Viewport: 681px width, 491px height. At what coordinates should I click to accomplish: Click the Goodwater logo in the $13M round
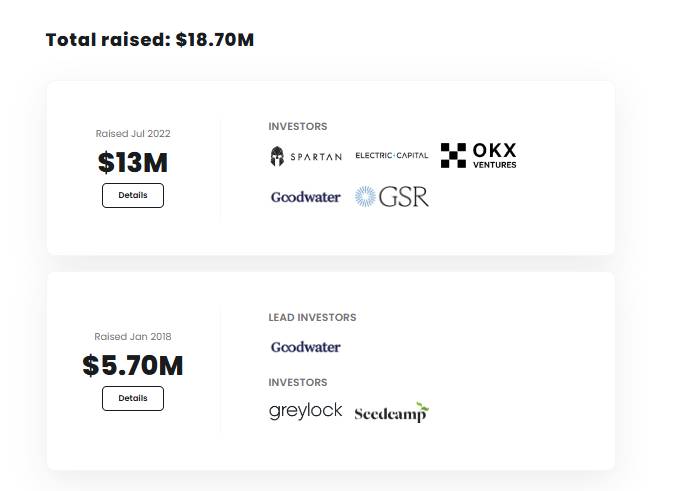point(306,197)
